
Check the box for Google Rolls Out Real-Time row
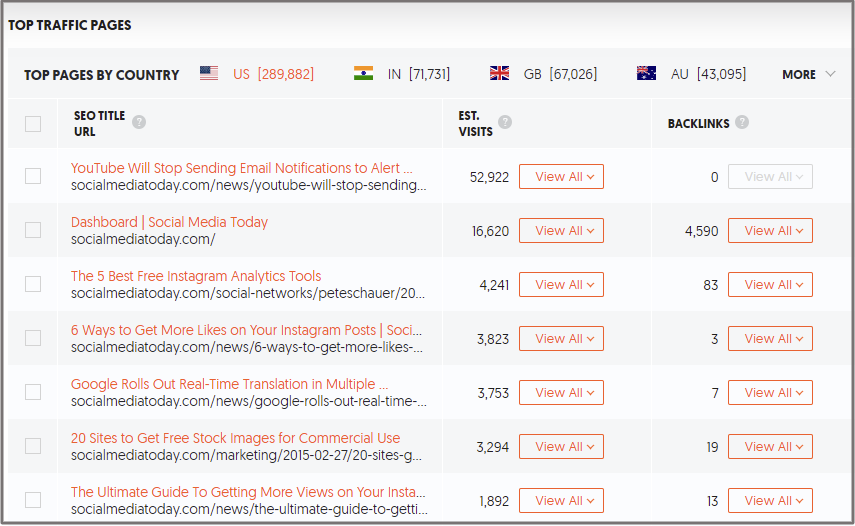pos(33,392)
